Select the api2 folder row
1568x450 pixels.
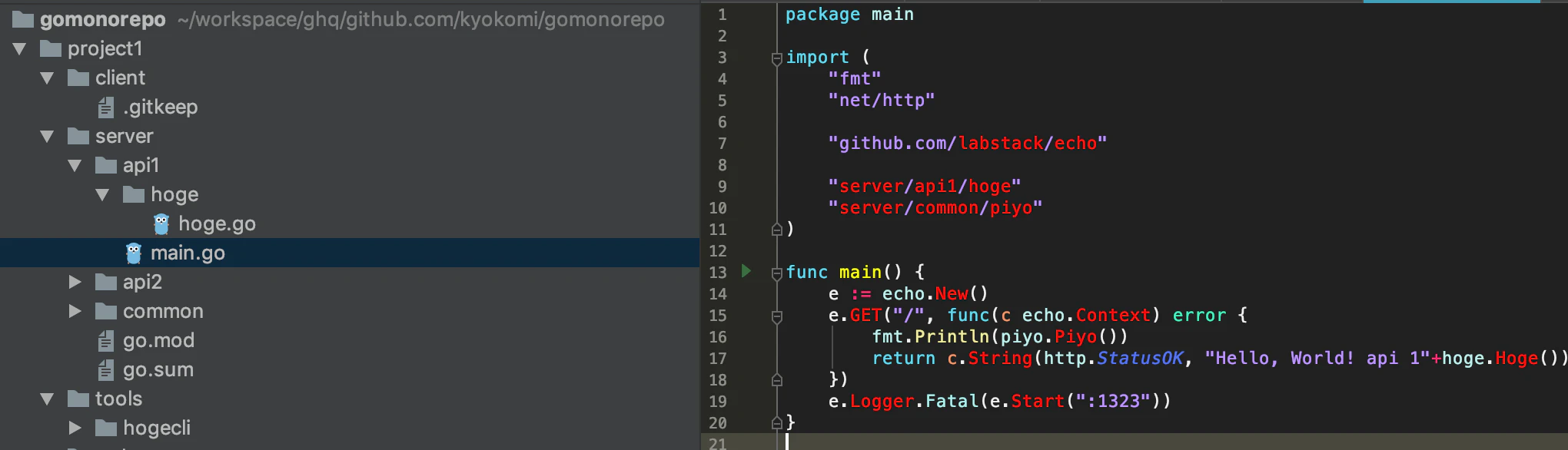350,282
